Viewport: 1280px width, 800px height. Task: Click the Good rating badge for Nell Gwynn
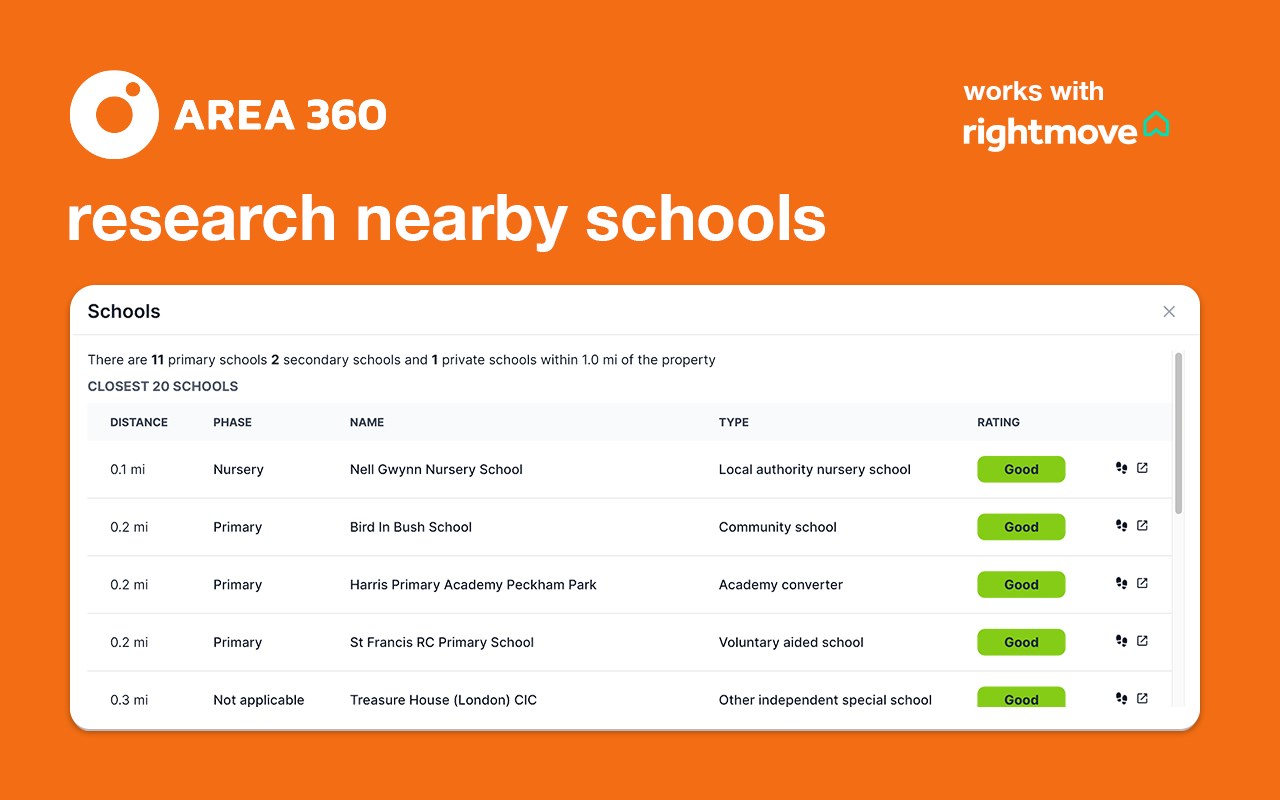(1021, 469)
